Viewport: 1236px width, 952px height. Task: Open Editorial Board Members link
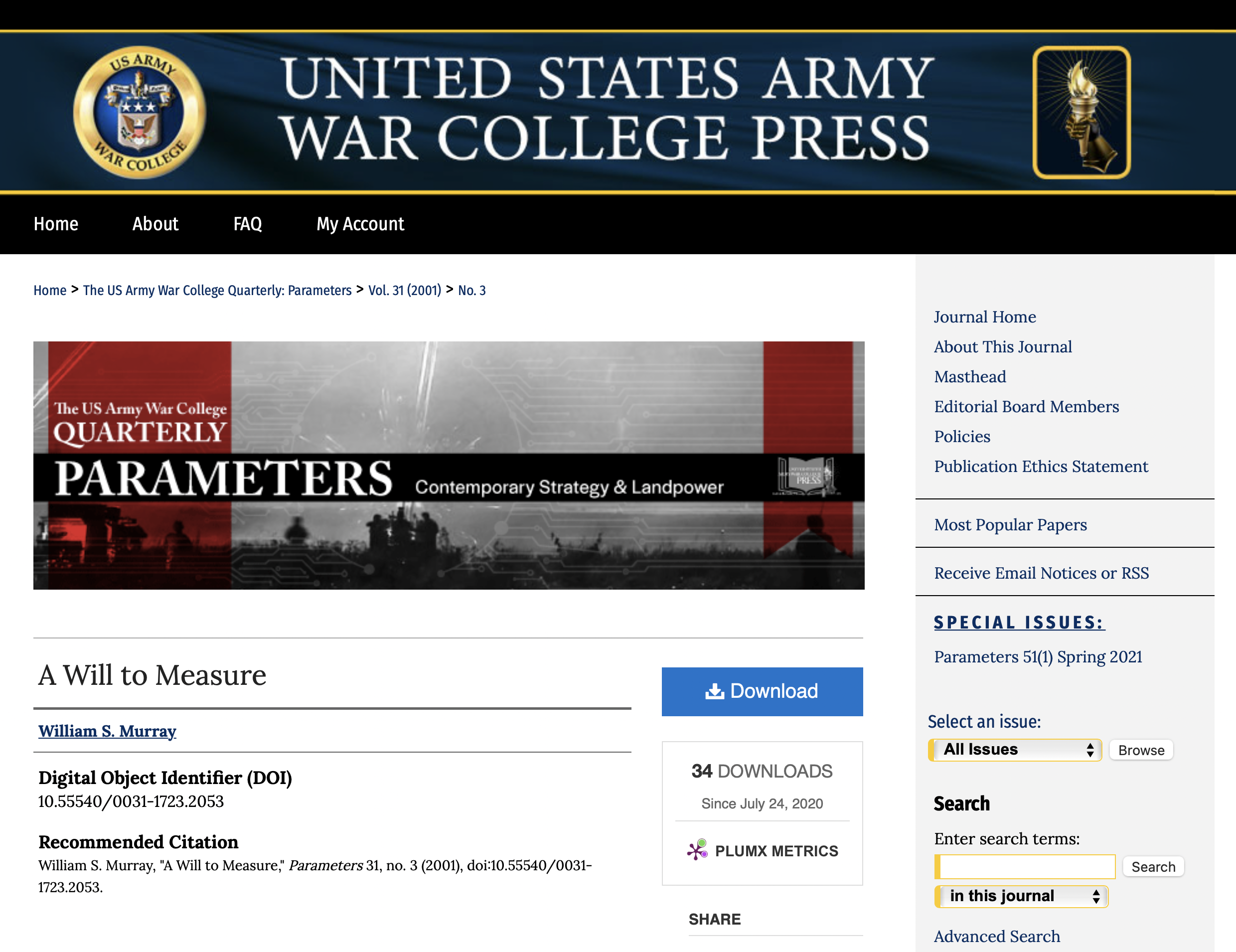point(1027,407)
